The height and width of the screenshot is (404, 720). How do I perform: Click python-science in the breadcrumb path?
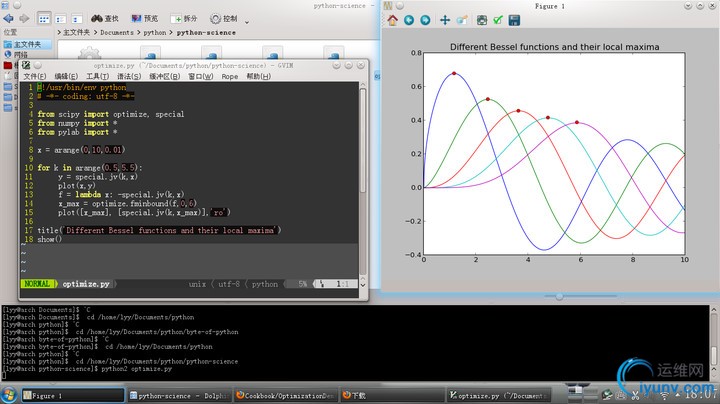(206, 33)
